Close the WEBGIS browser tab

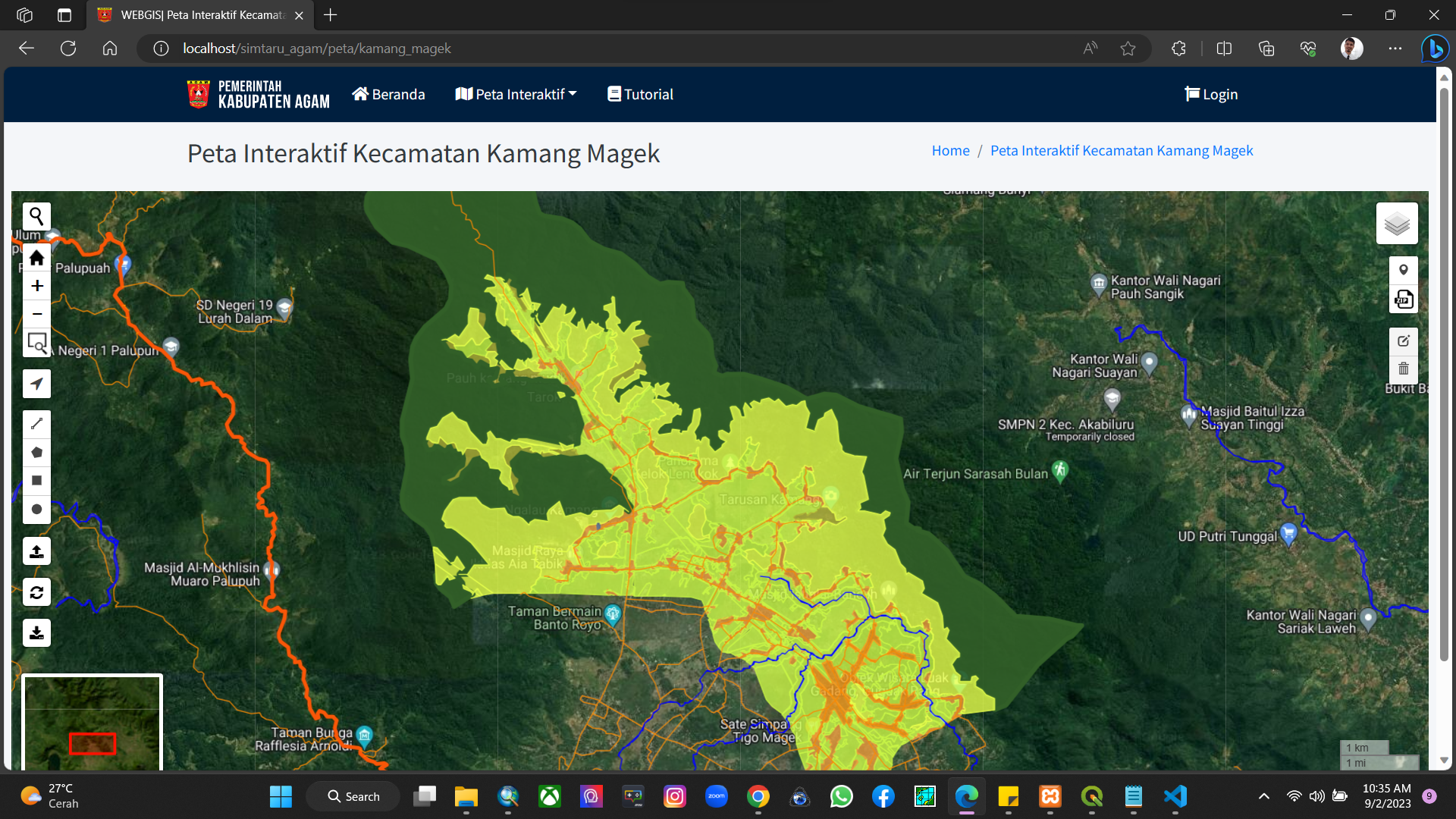[299, 15]
